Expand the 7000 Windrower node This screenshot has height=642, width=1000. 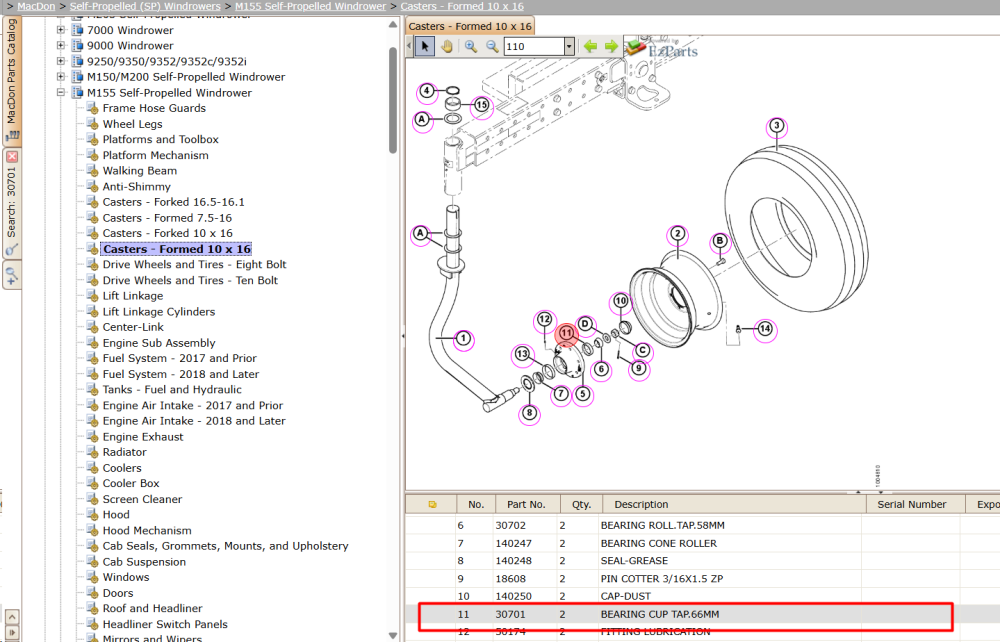click(61, 30)
